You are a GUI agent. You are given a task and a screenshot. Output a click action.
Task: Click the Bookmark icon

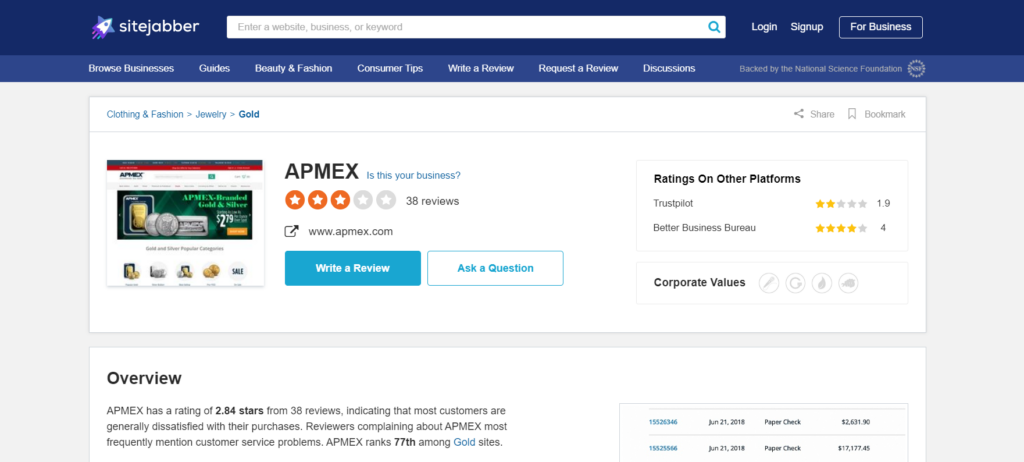(852, 114)
